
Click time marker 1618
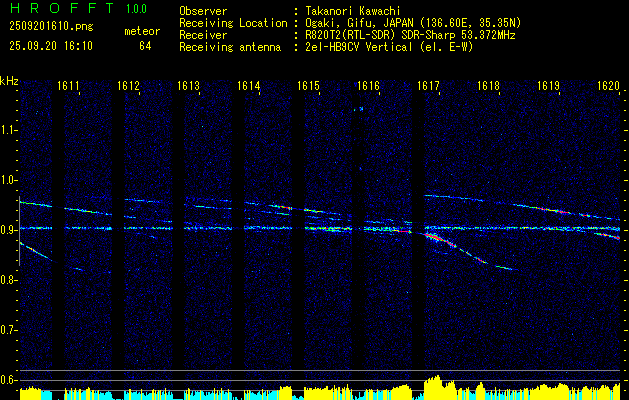point(489,85)
